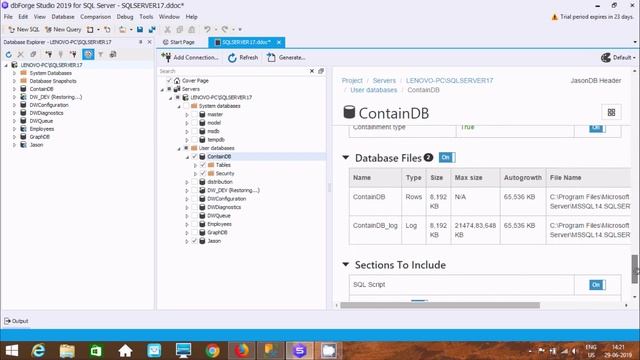
Task: Switch to the Start Page tab
Action: click(x=179, y=42)
